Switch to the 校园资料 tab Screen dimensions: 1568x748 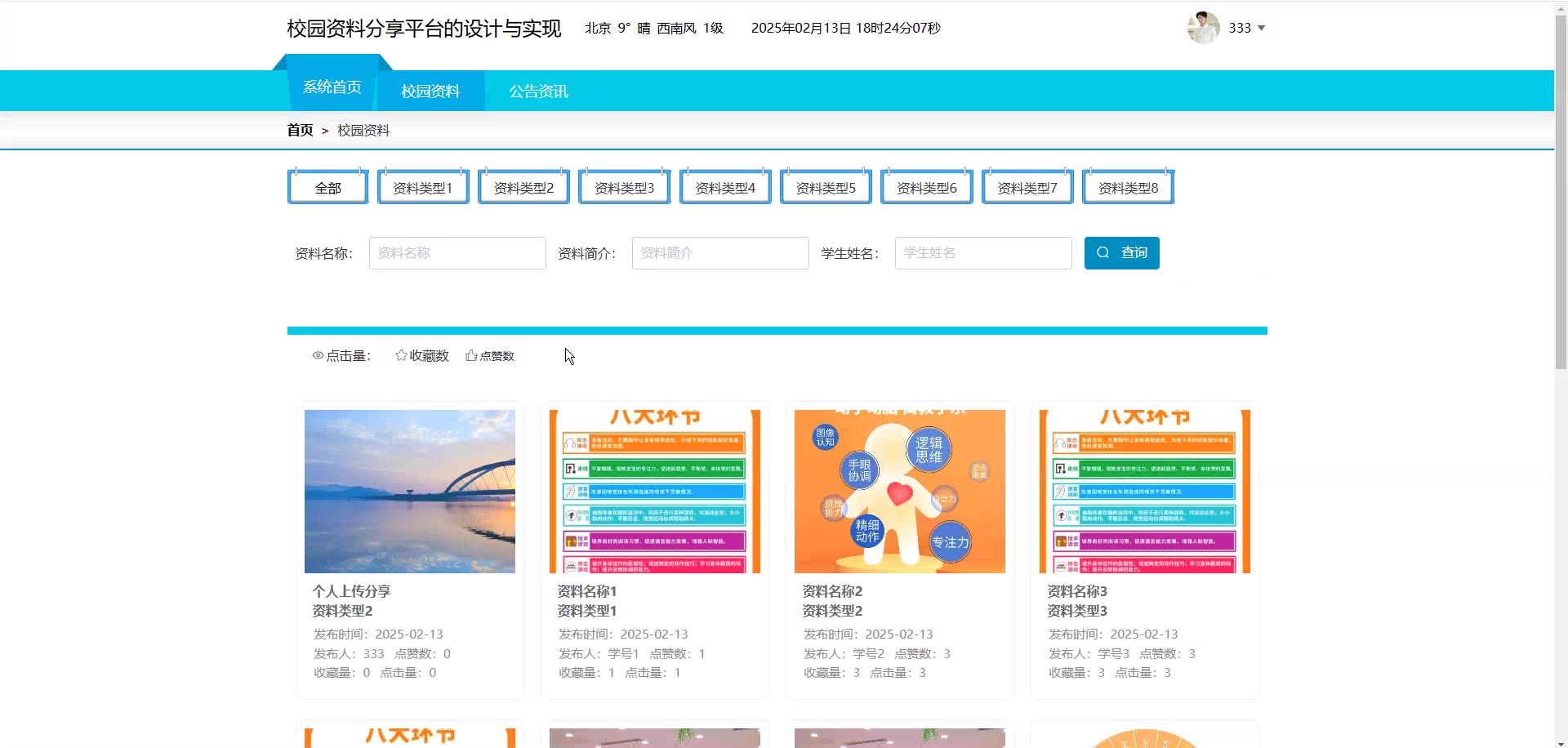coord(430,91)
